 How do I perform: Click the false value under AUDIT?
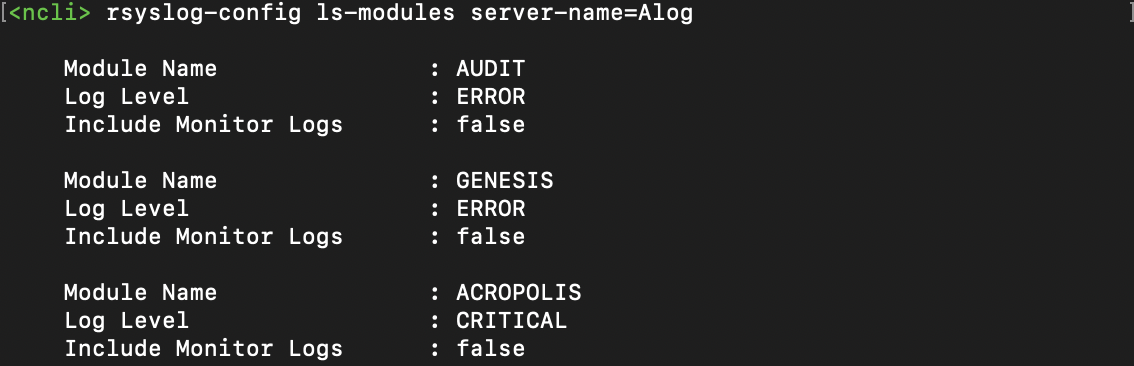[x=490, y=124]
